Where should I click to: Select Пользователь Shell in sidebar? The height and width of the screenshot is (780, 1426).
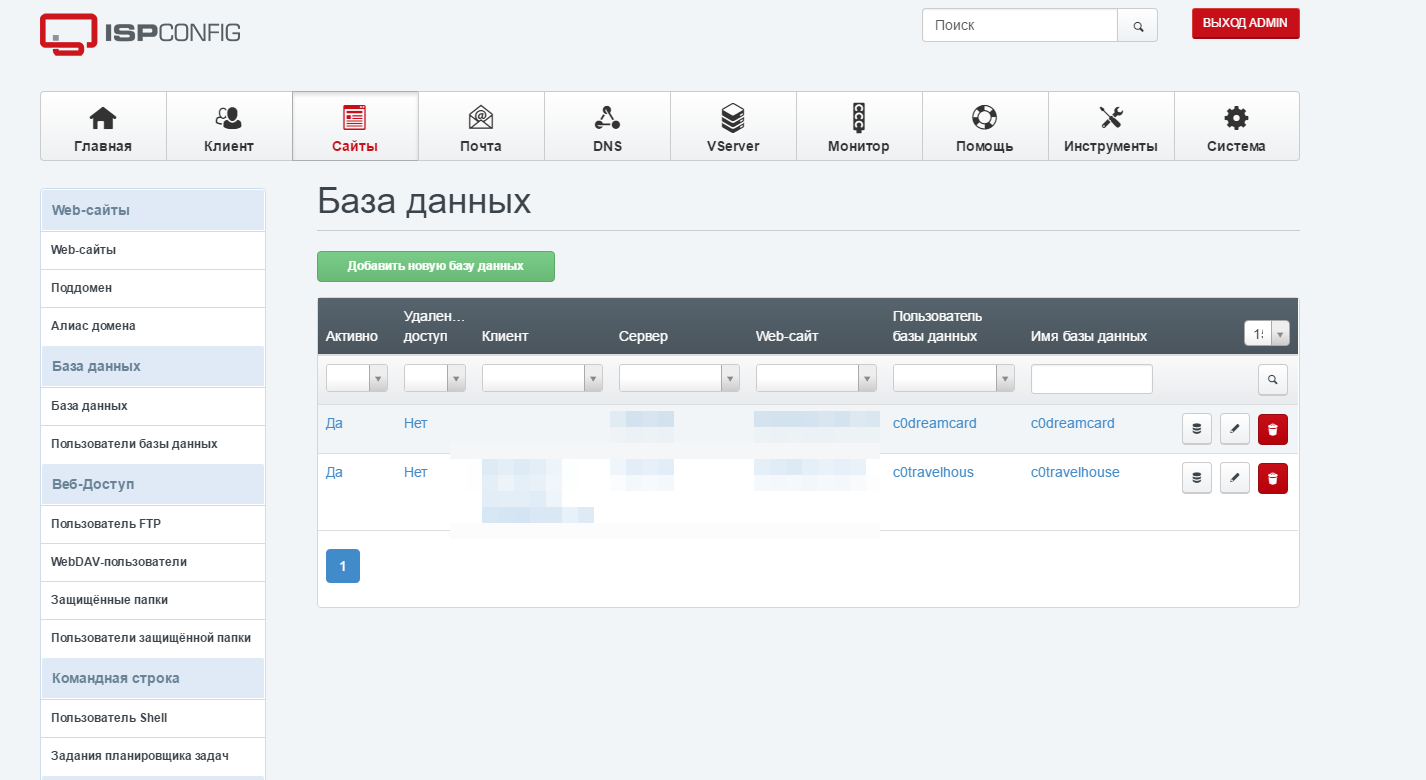pyautogui.click(x=152, y=718)
